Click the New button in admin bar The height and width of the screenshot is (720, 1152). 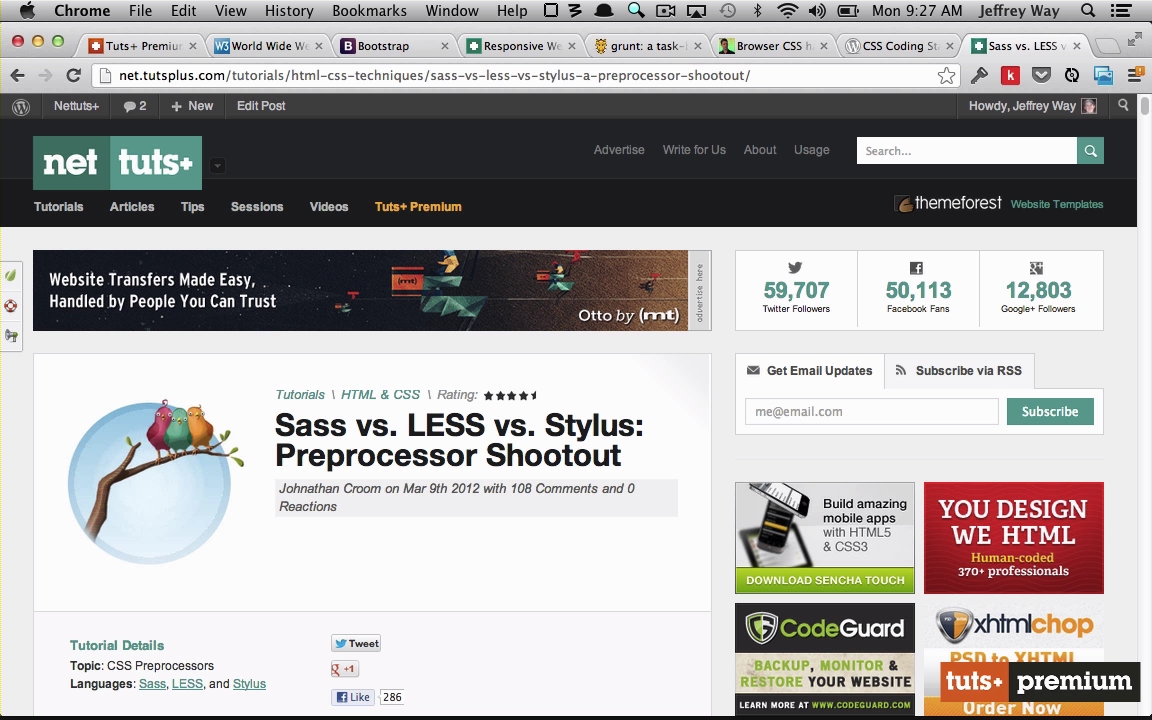(192, 106)
